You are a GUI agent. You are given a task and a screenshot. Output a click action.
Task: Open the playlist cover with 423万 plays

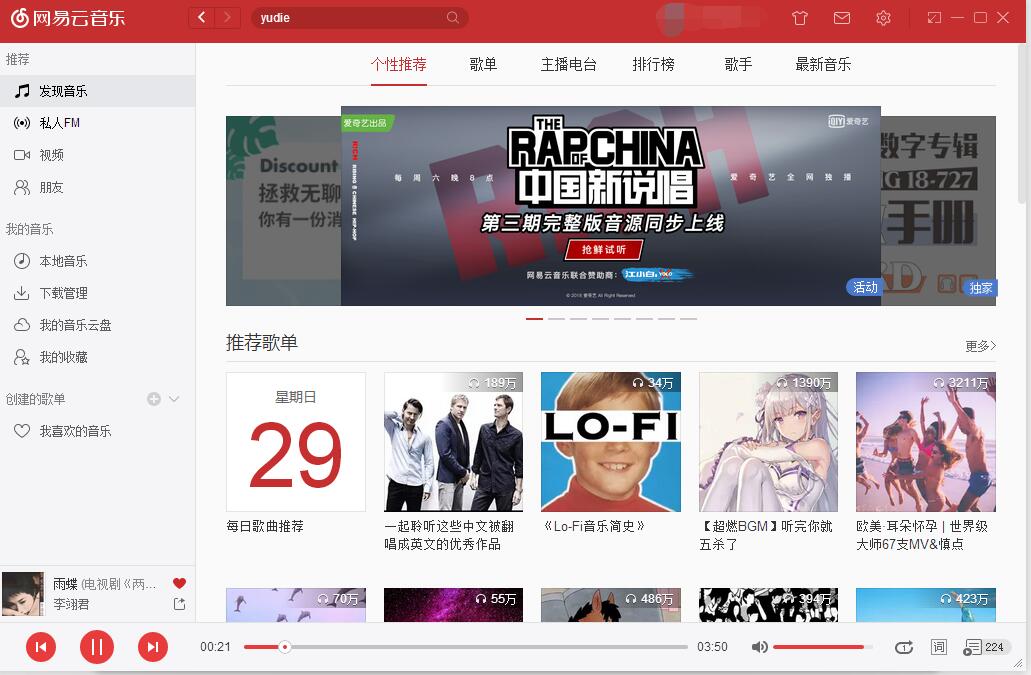point(926,605)
